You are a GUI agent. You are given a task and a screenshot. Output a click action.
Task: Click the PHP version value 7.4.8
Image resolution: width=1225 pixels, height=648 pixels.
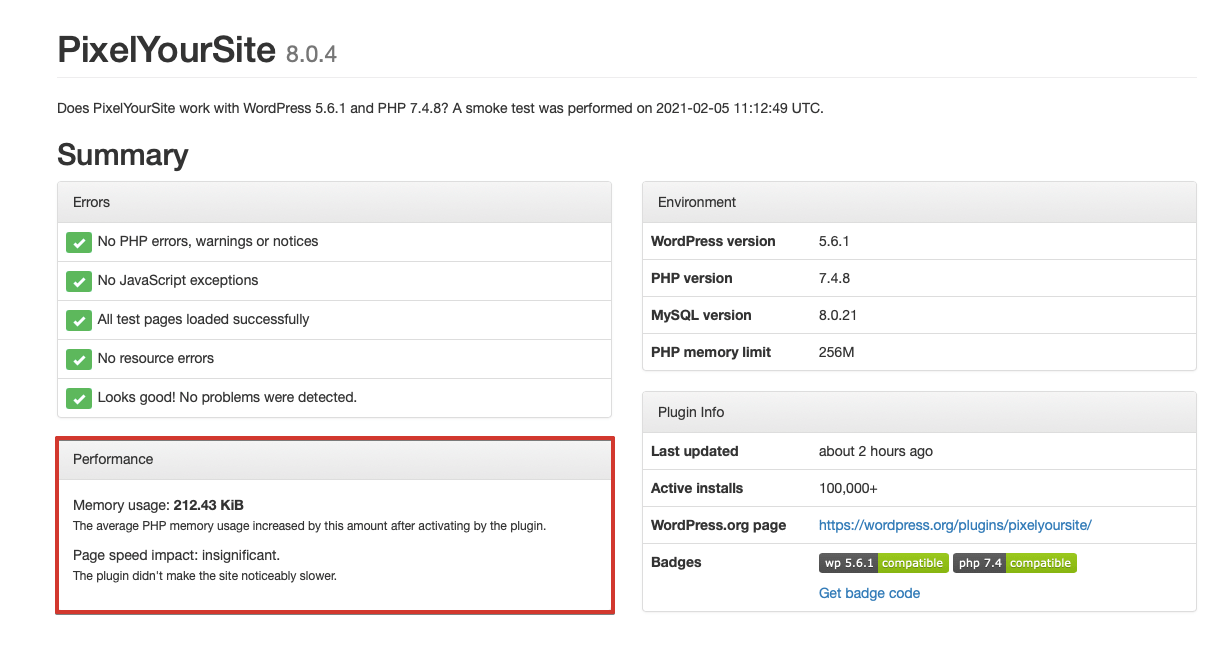coord(835,278)
